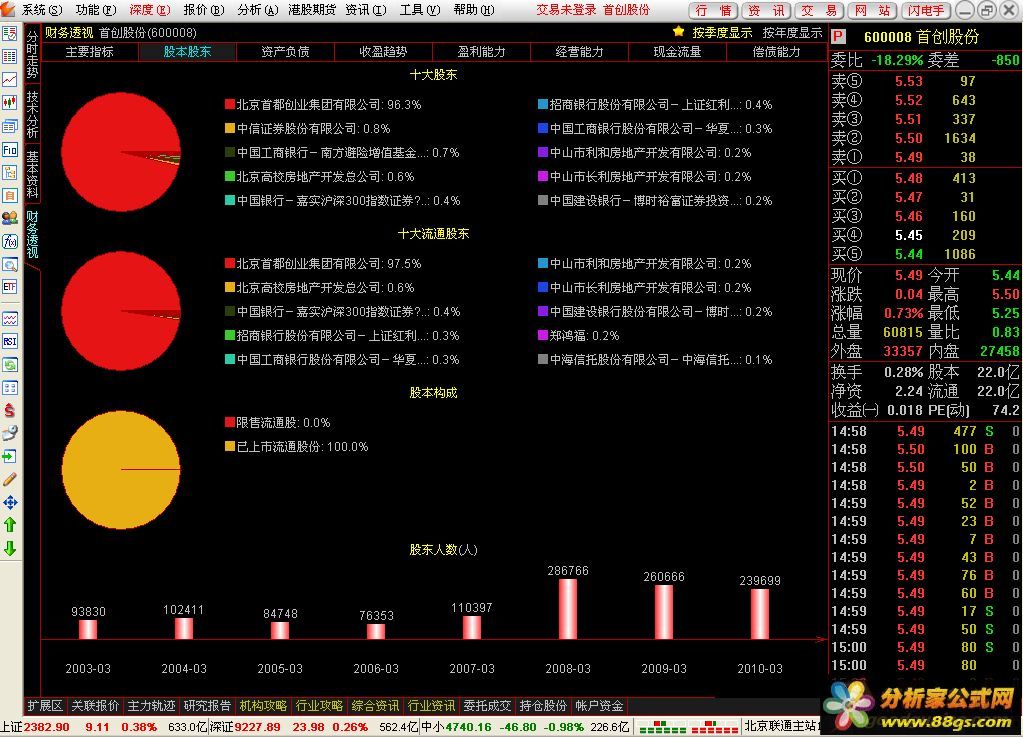
Task: Click the wavy lines indicator icon
Action: (x=10, y=318)
